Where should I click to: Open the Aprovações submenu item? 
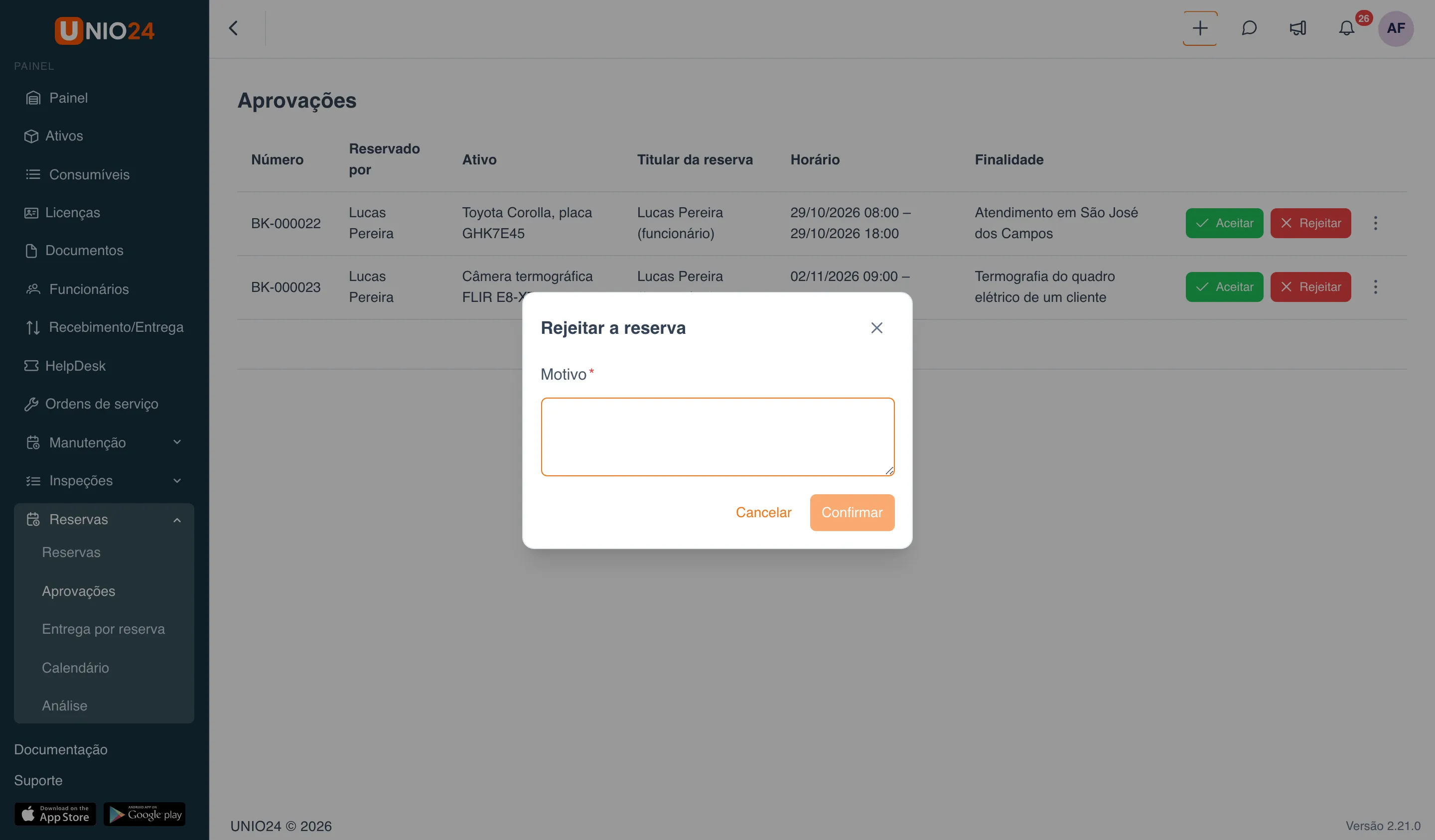[x=79, y=591]
